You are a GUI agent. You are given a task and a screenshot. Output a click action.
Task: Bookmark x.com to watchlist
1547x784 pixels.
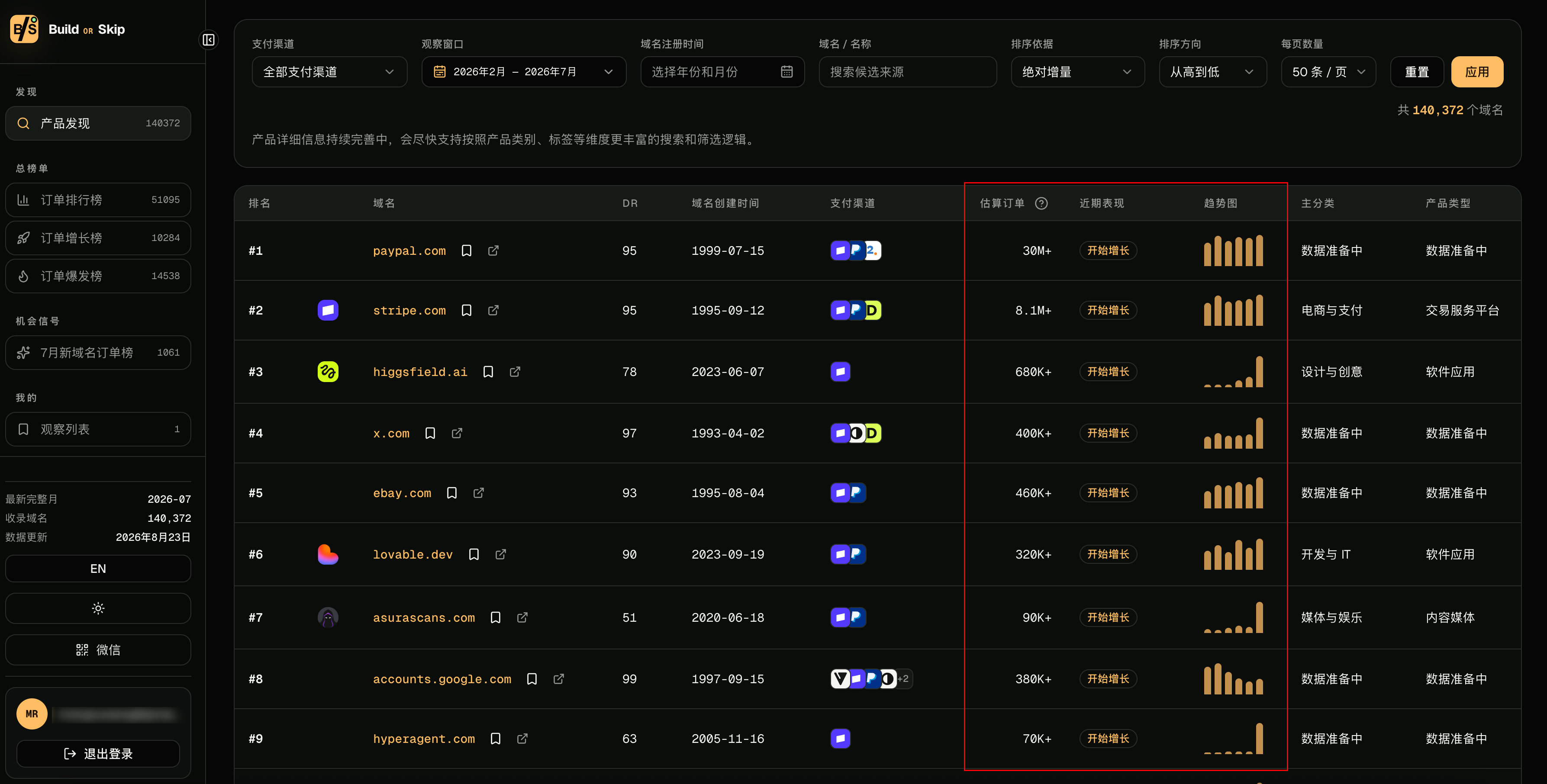[x=430, y=433]
